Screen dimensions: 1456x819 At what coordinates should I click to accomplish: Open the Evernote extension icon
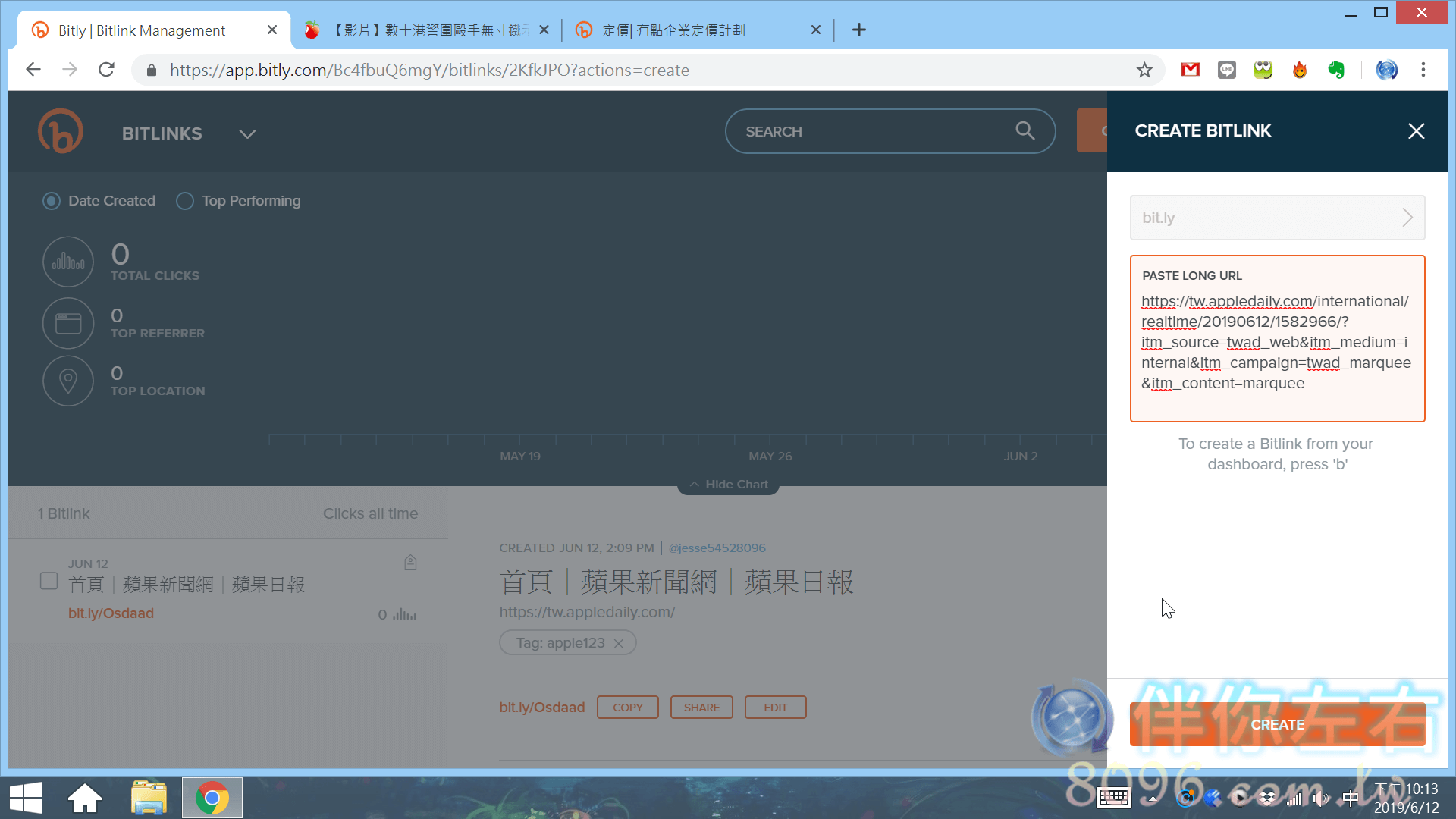pyautogui.click(x=1336, y=70)
